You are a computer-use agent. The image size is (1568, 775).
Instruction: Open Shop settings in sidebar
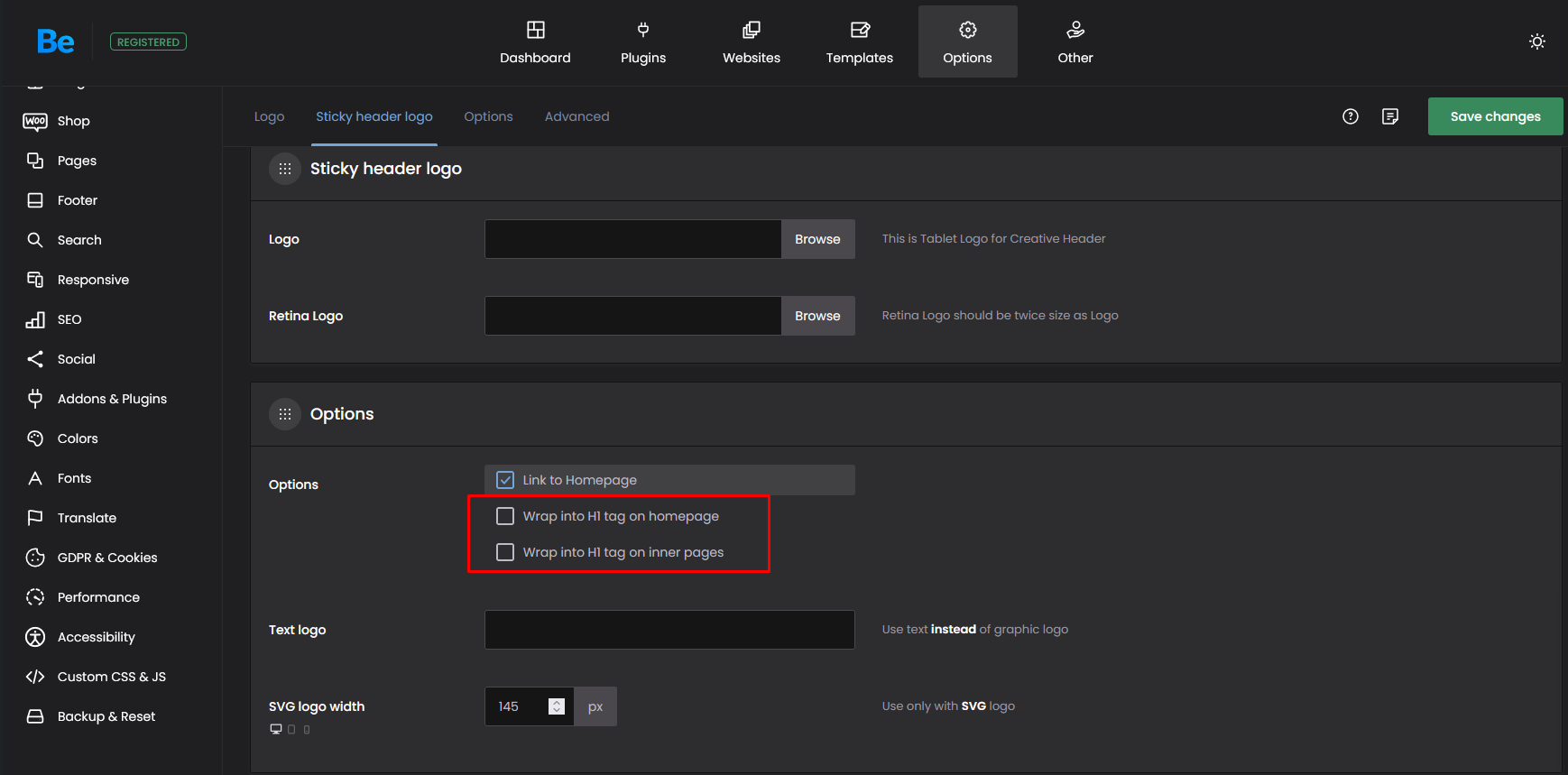pos(74,121)
